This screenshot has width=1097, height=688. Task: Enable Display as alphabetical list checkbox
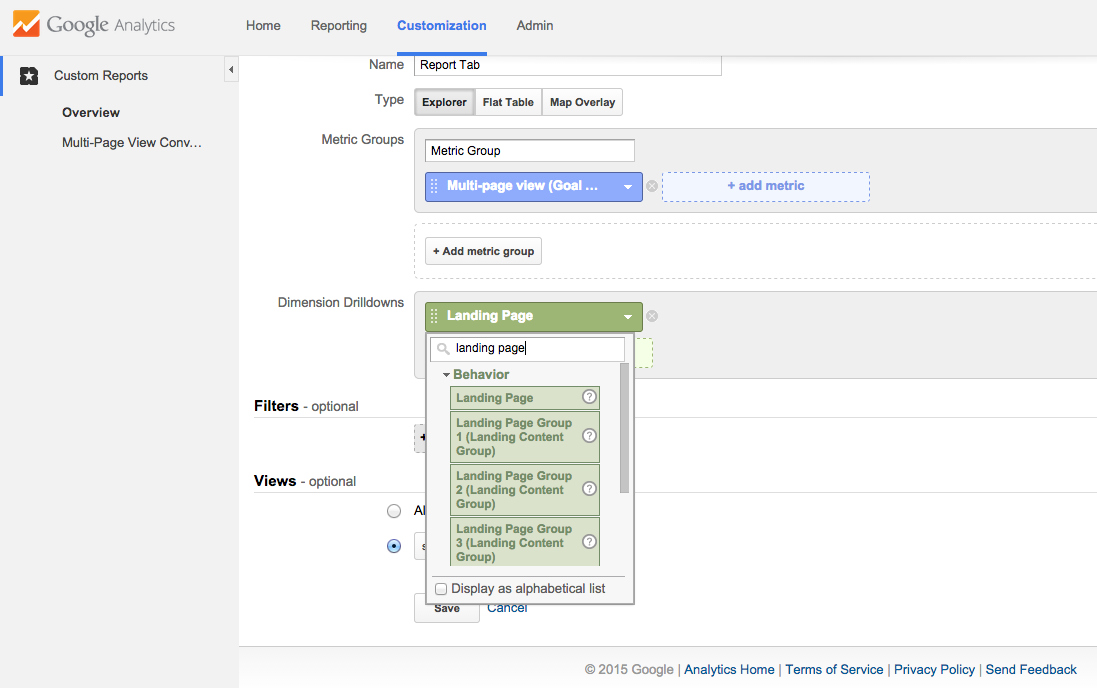441,589
